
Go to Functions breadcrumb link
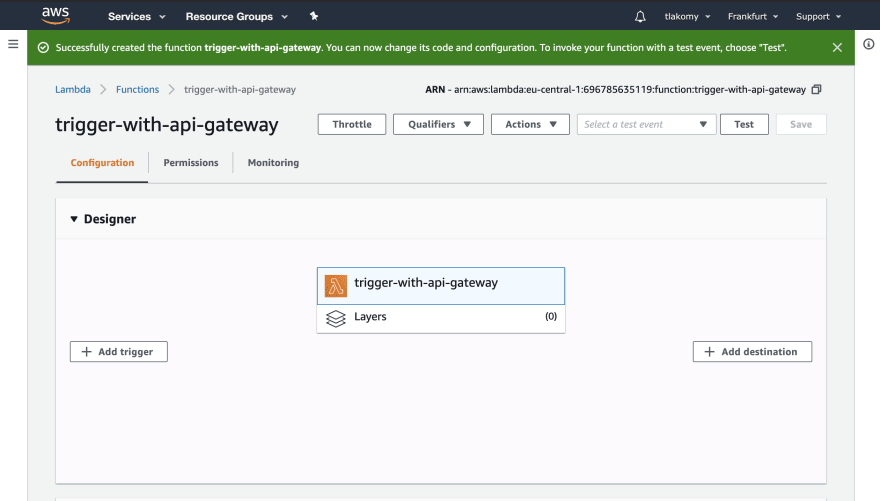pyautogui.click(x=138, y=89)
